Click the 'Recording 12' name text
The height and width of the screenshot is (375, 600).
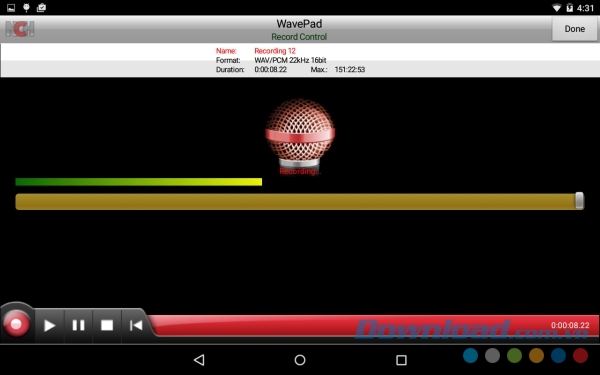[275, 51]
